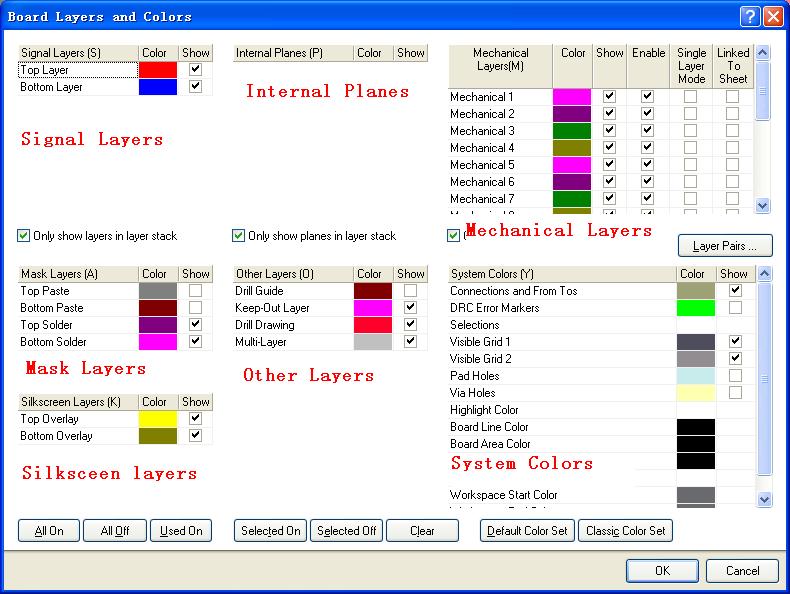Toggle Show checkbox for Bottom Layer
This screenshot has height=594, width=790.
[195, 87]
